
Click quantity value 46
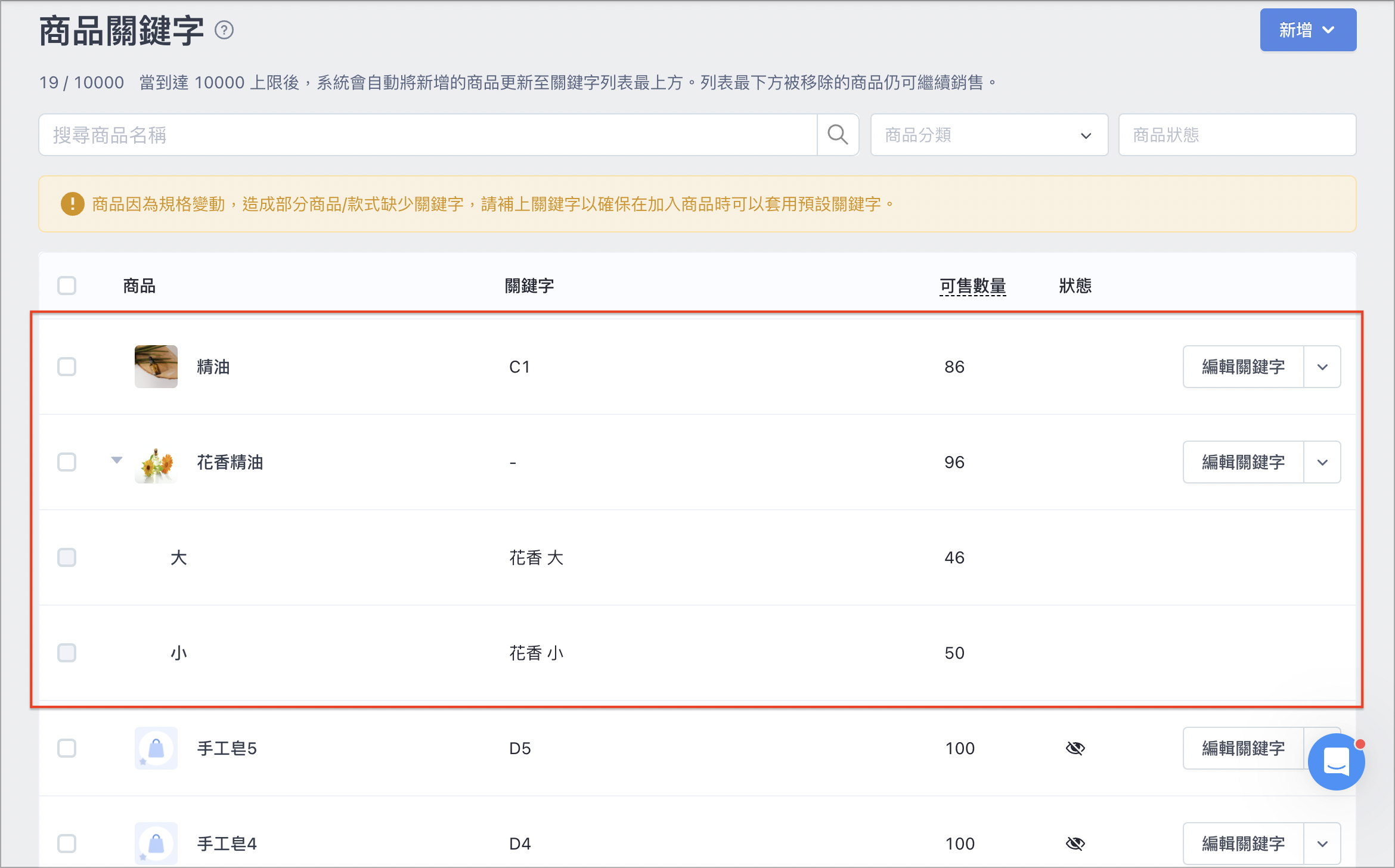tap(954, 557)
